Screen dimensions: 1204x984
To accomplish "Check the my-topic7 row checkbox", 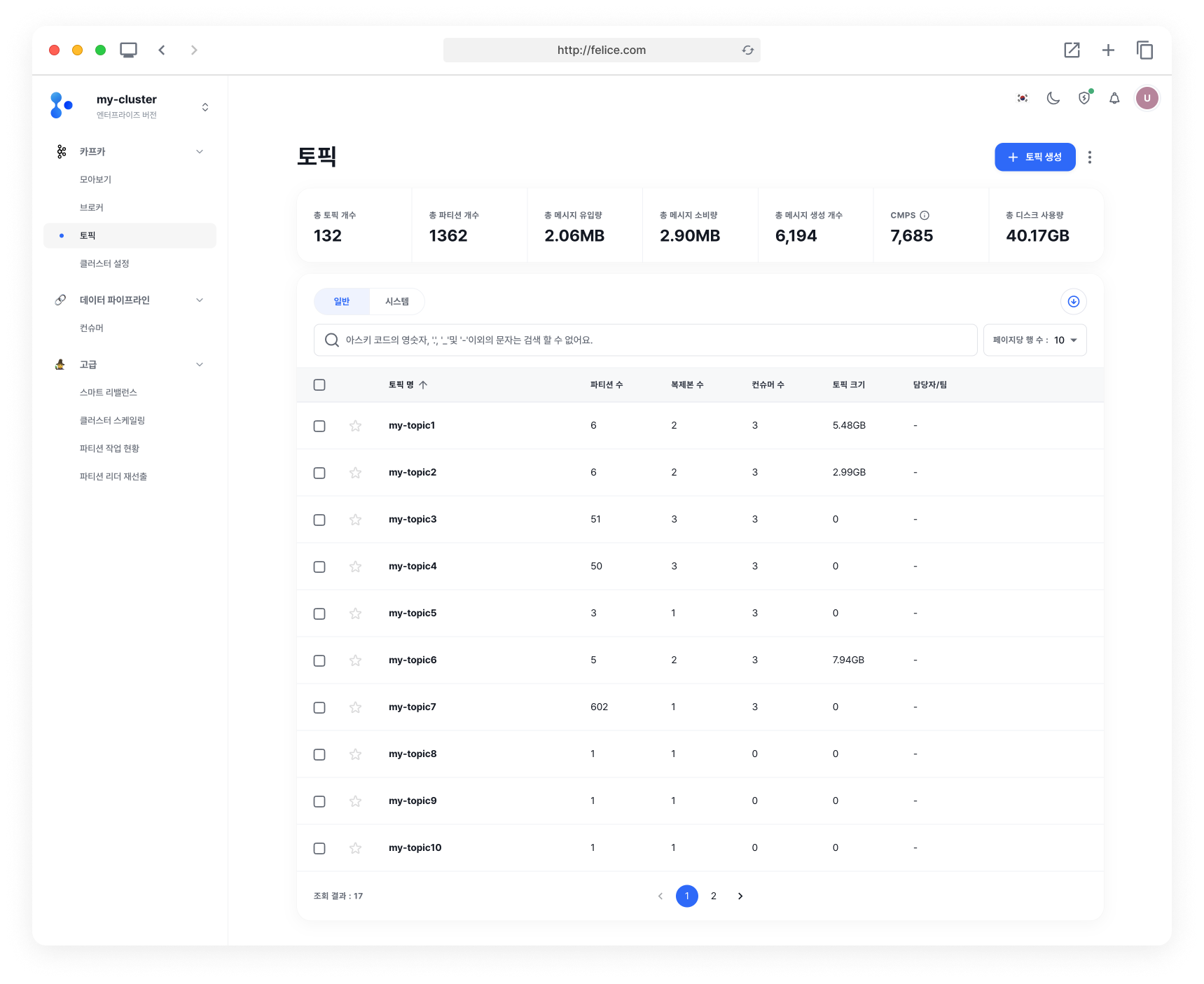I will point(319,707).
